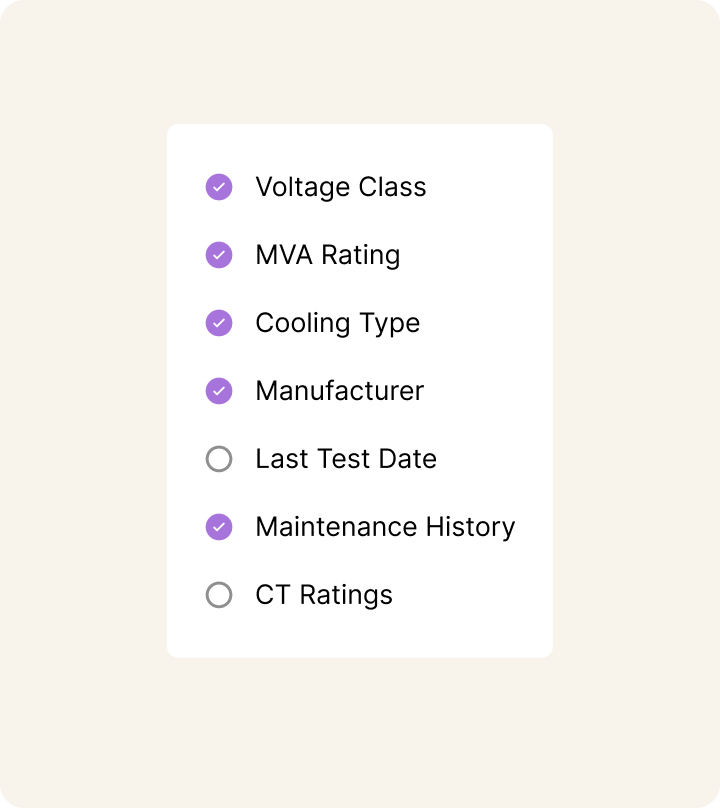This screenshot has width=720, height=808.
Task: Click the checked circle beside Maintenance History
Action: pyautogui.click(x=218, y=526)
